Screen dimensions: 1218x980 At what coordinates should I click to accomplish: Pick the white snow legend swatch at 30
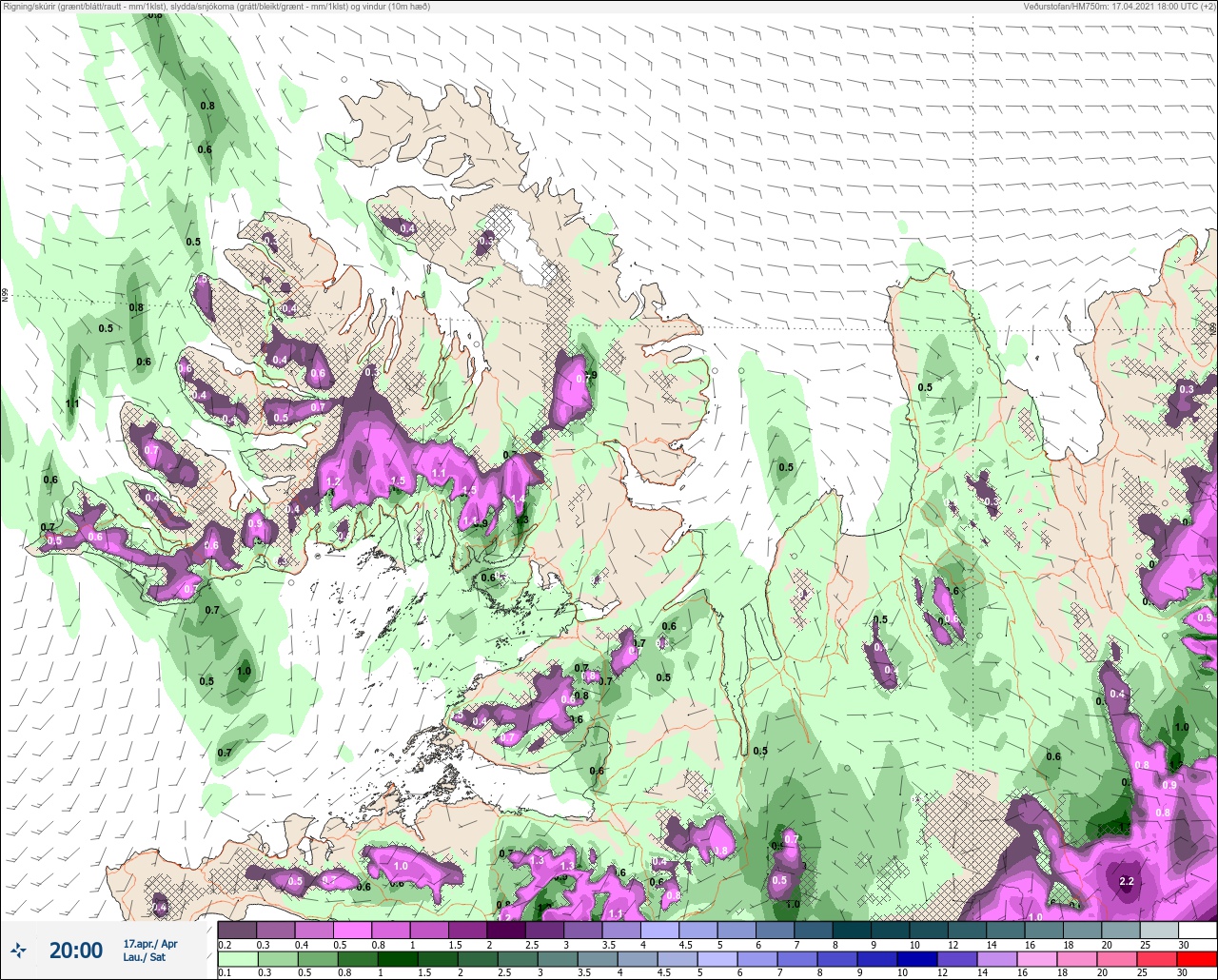[1197, 930]
